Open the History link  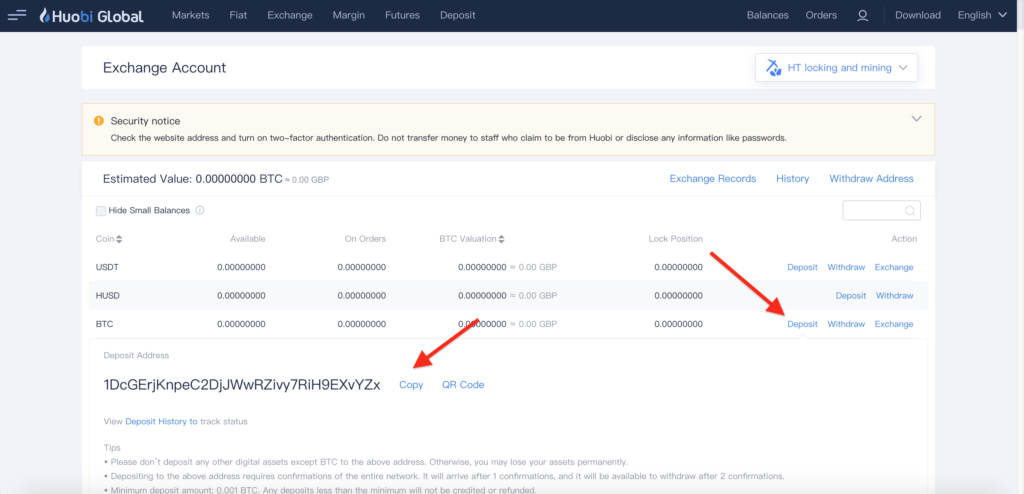[792, 178]
